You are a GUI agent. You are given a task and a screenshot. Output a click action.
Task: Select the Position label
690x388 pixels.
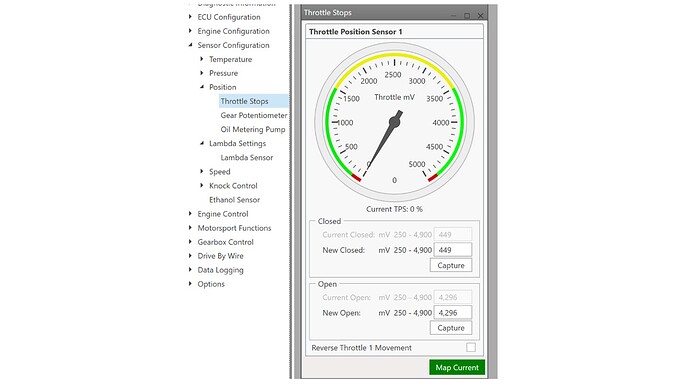coord(223,87)
